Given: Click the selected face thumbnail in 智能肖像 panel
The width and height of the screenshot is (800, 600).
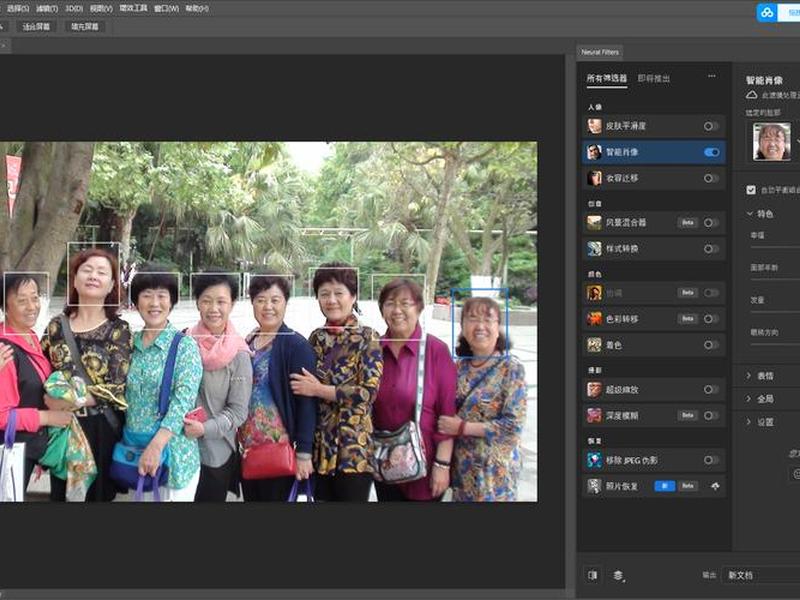Looking at the screenshot, I should click(772, 141).
